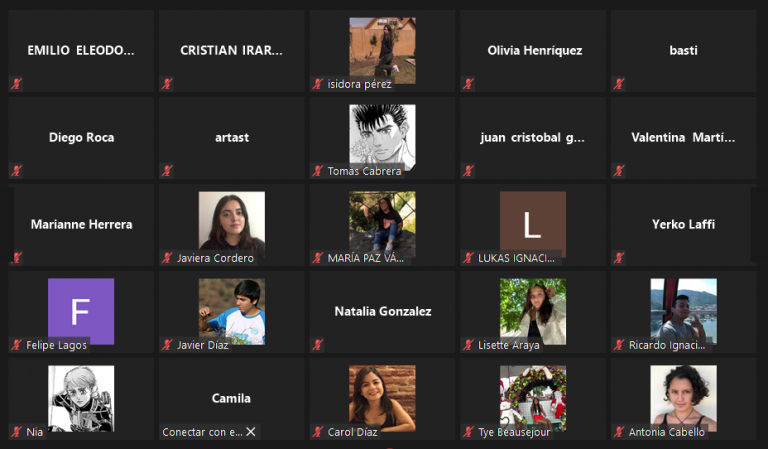
Task: Click muted mic icon on Natalia Gonzalez tile
Action: point(318,345)
